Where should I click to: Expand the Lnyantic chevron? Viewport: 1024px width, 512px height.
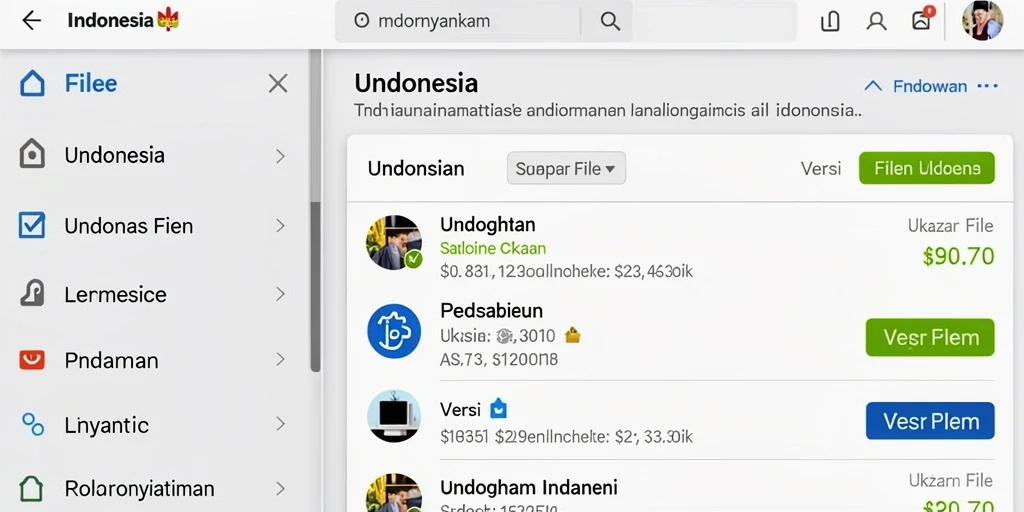[280, 424]
